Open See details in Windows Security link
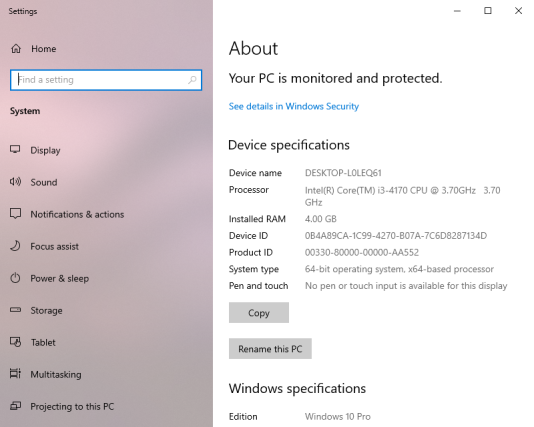Image resolution: width=534 pixels, height=427 pixels. (x=294, y=106)
